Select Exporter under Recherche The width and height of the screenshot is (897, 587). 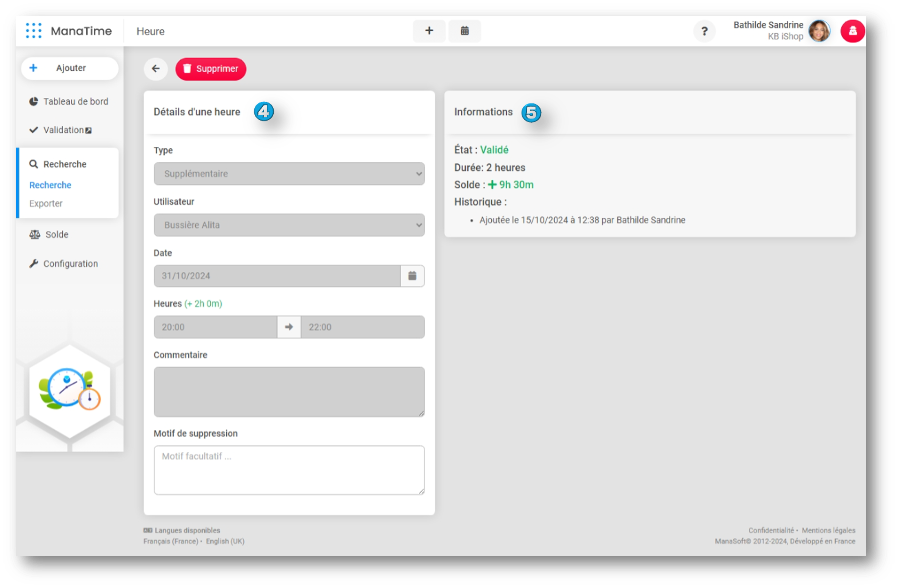coord(46,204)
